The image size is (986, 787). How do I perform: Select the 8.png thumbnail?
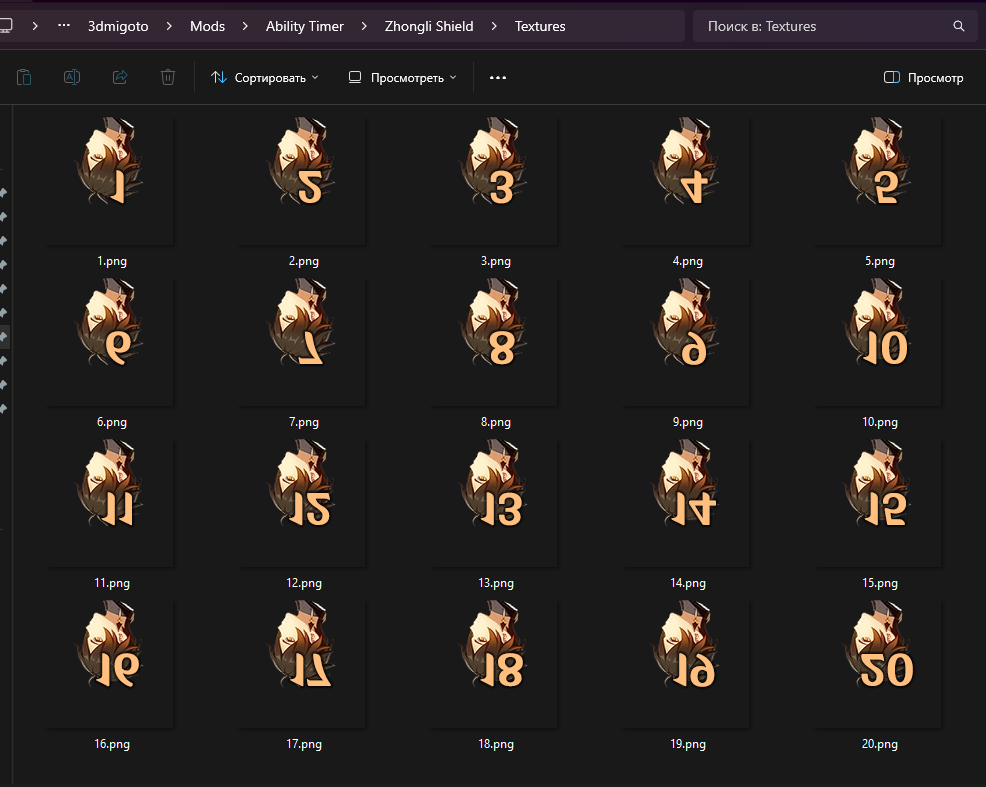[x=494, y=341]
